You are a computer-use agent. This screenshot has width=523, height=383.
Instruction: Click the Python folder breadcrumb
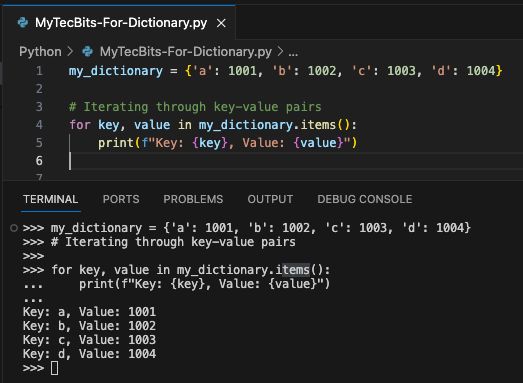[40, 52]
